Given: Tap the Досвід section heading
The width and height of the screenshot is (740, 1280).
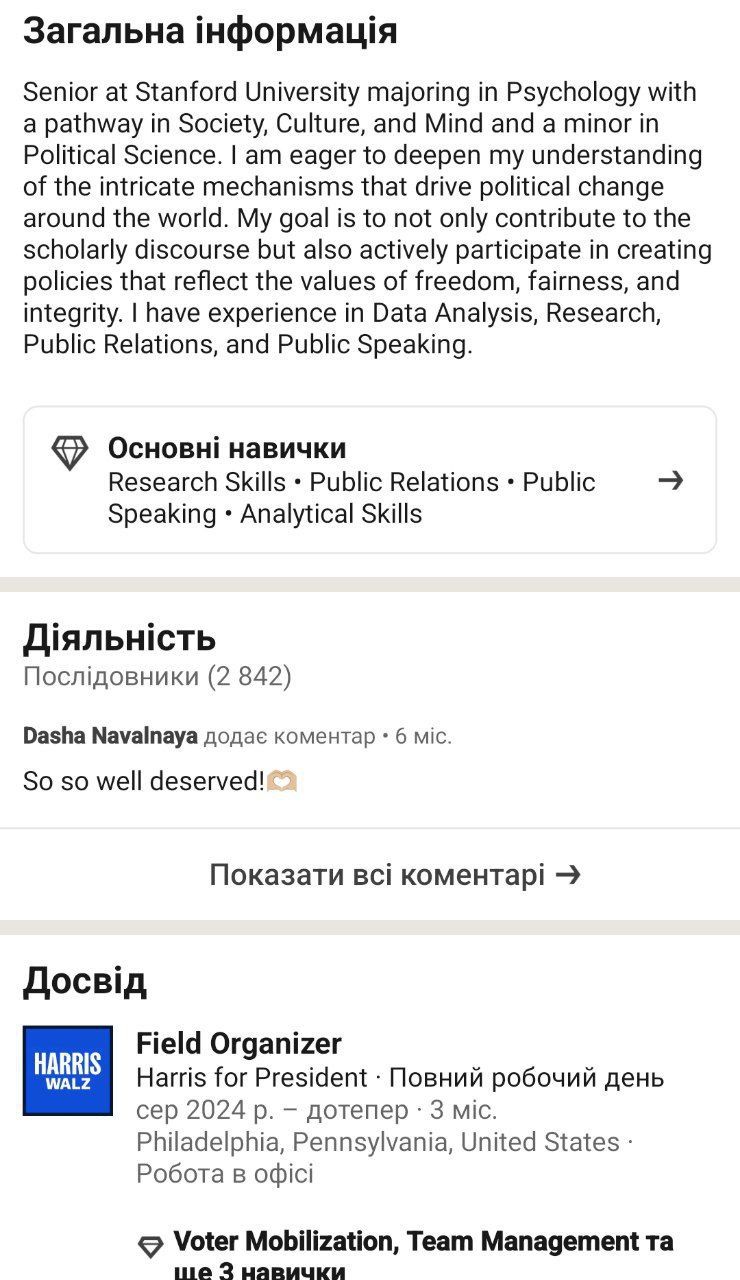Looking at the screenshot, I should click(85, 981).
